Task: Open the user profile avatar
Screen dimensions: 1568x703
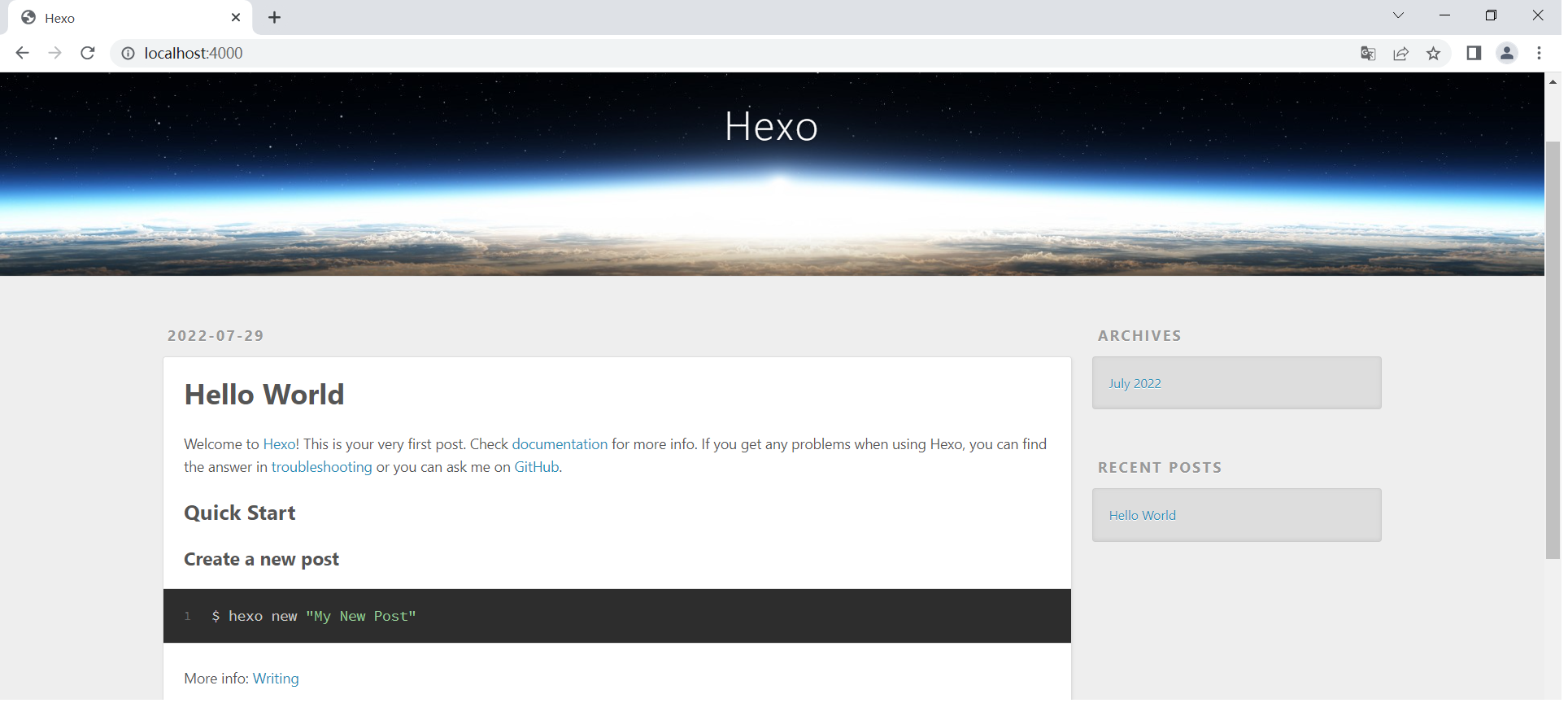Action: (1506, 53)
